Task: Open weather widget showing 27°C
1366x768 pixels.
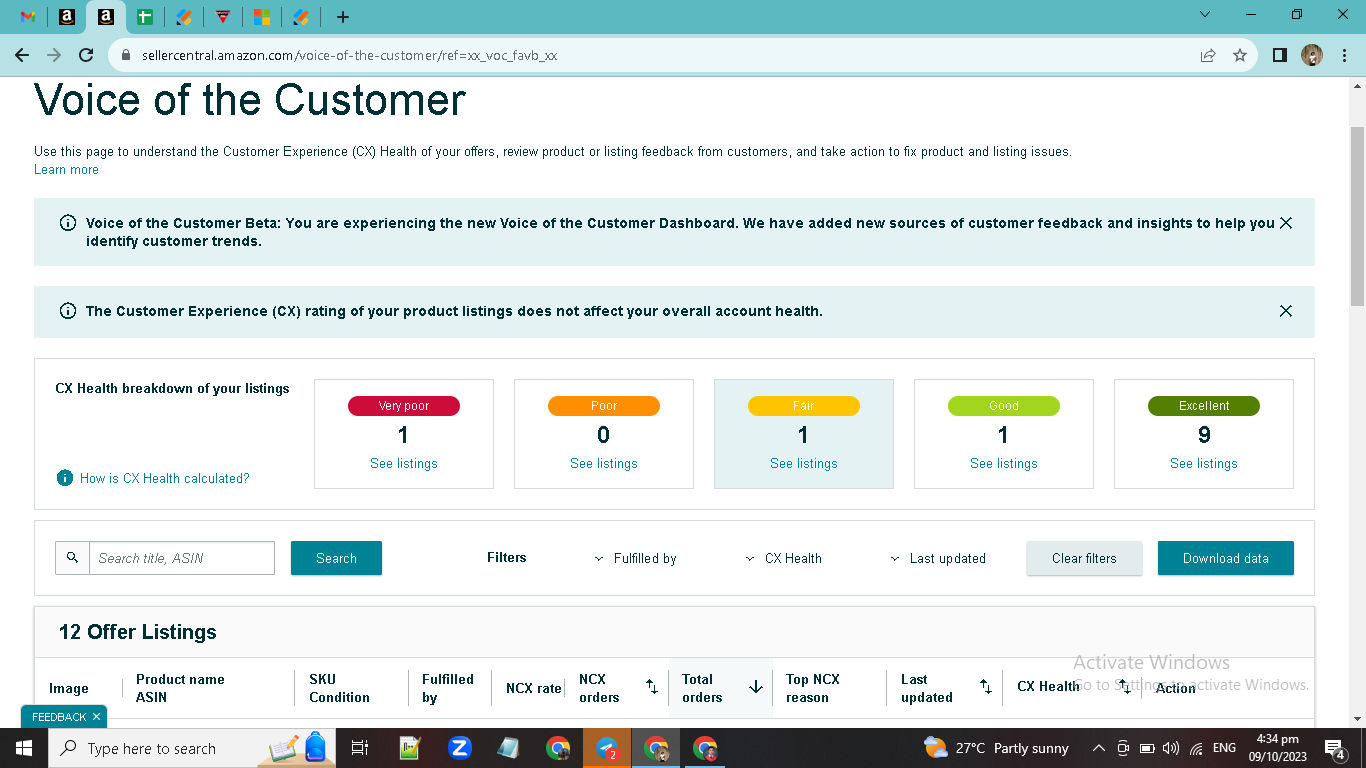Action: [x=996, y=748]
